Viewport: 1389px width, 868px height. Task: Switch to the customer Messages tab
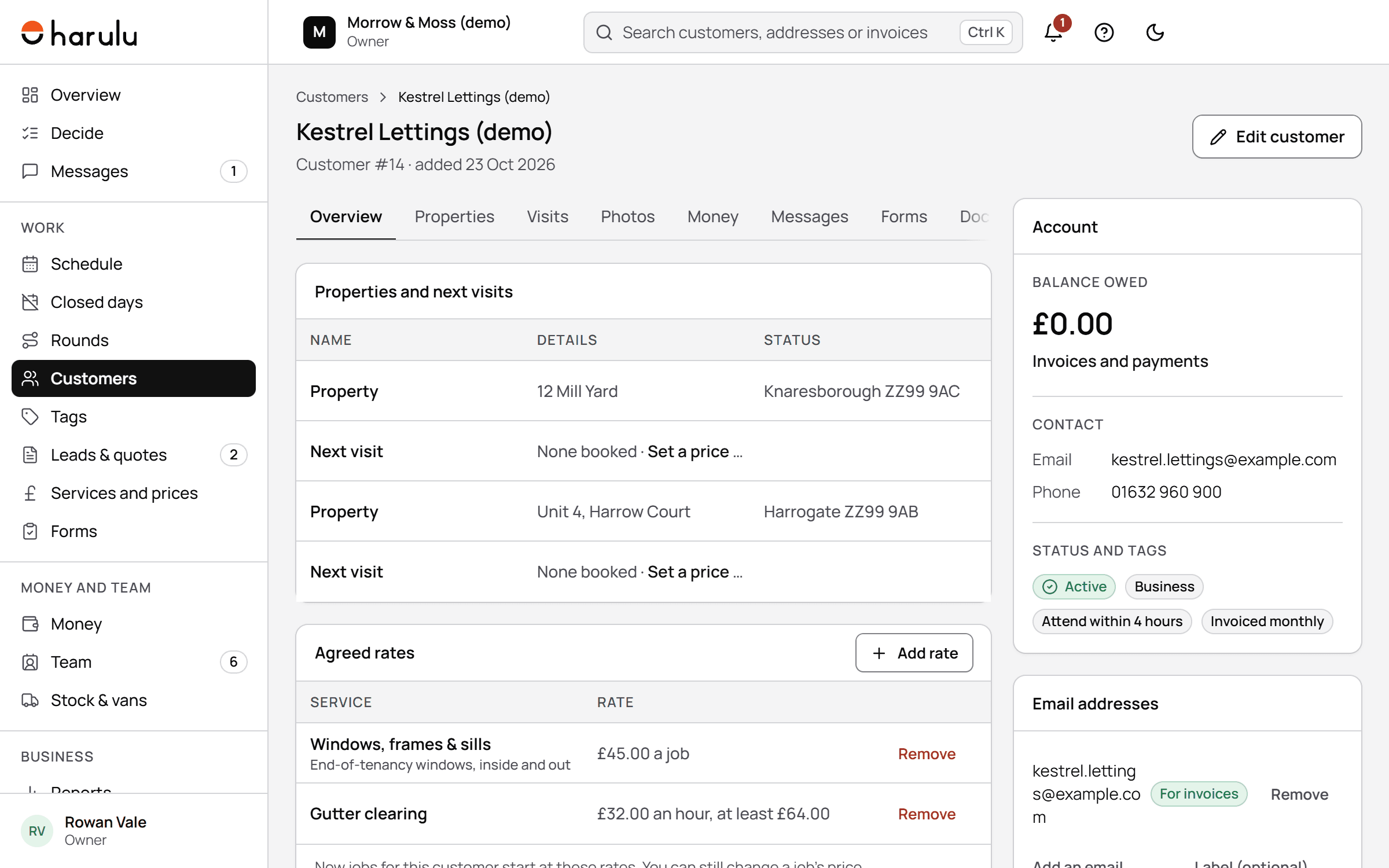pyautogui.click(x=809, y=216)
